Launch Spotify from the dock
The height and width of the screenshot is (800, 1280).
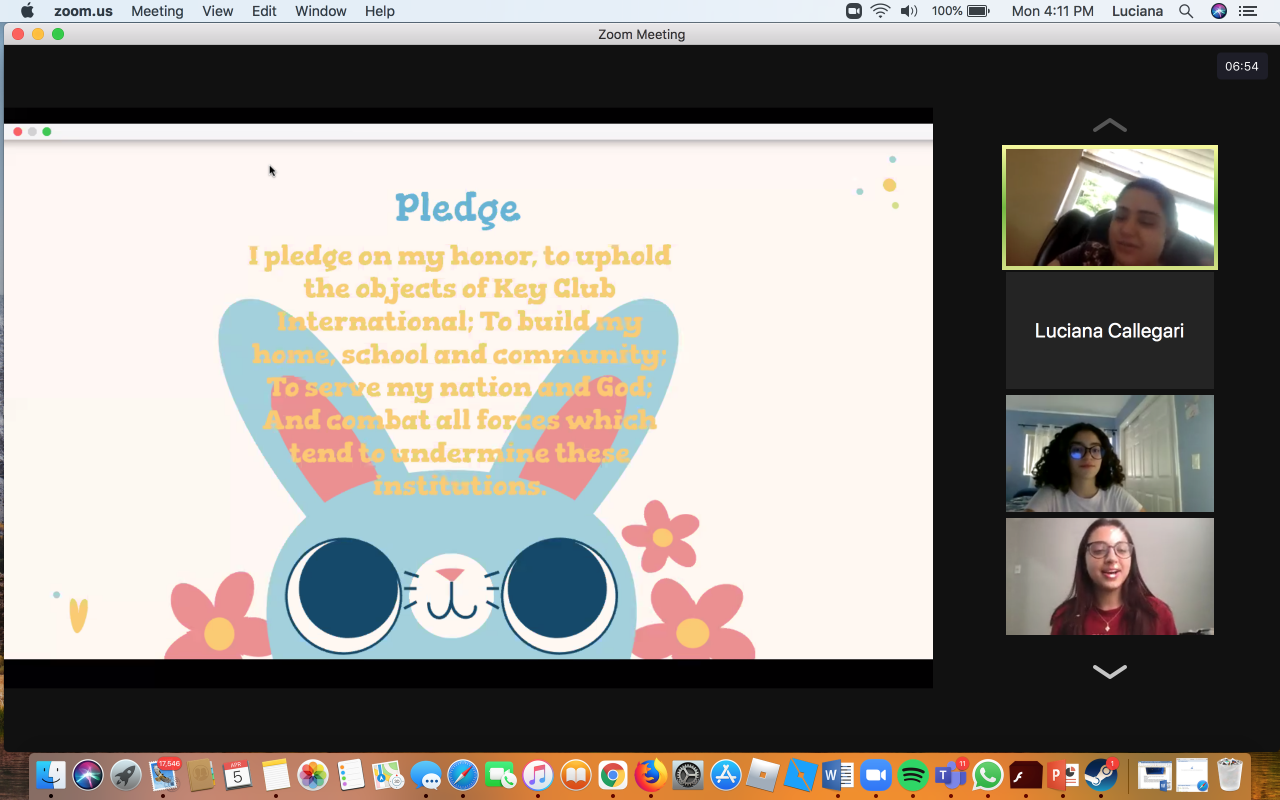click(x=913, y=775)
